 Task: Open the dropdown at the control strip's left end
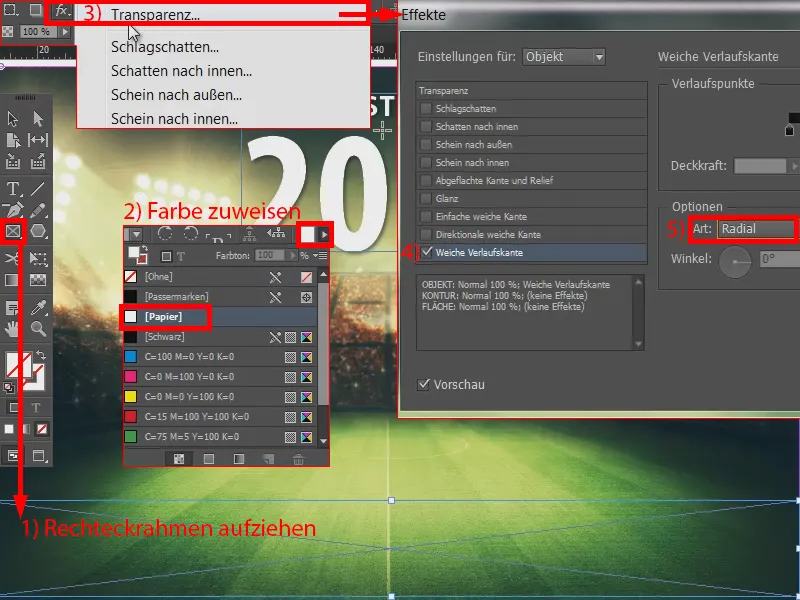click(135, 234)
